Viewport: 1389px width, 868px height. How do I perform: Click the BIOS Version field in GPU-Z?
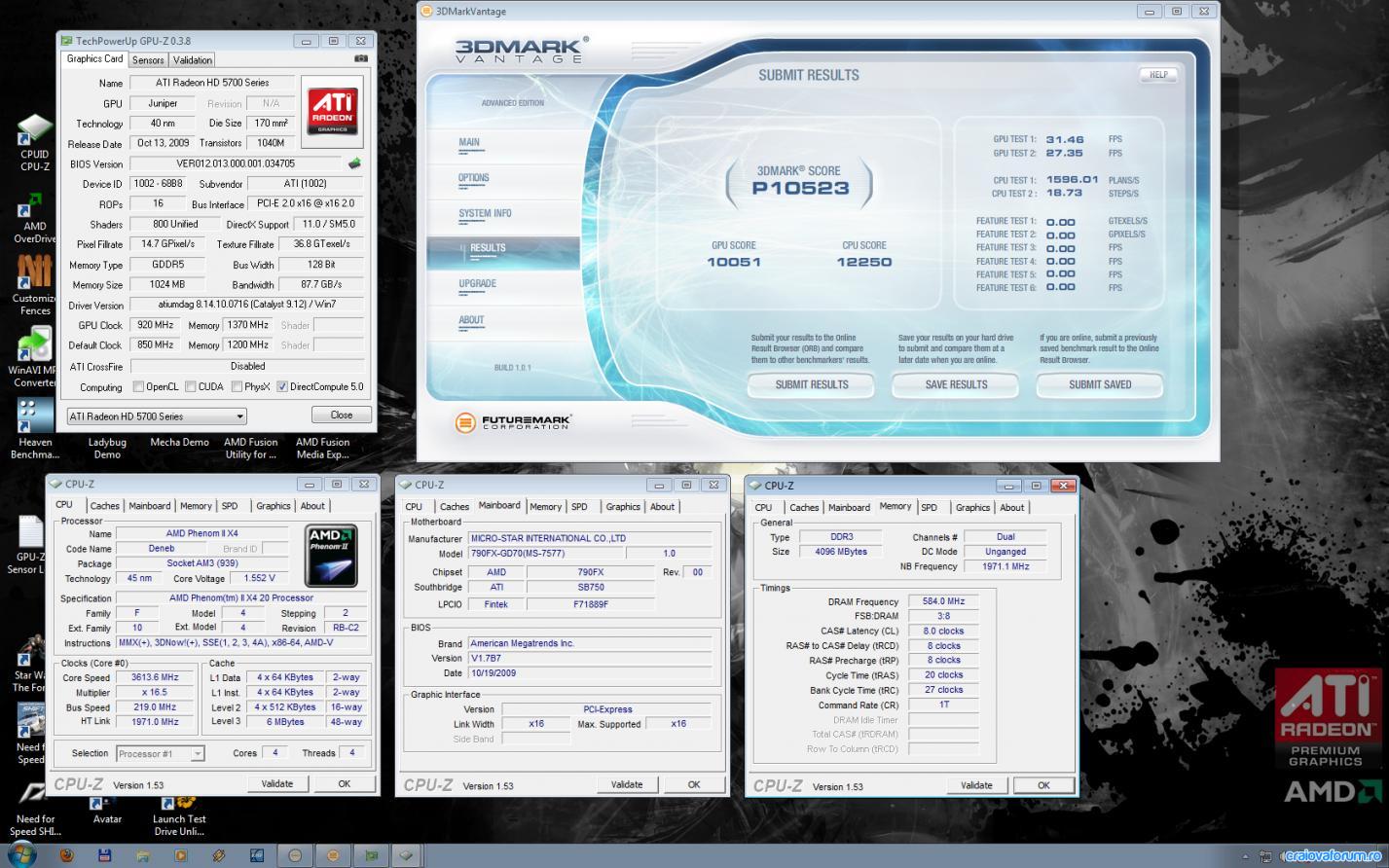coord(236,163)
